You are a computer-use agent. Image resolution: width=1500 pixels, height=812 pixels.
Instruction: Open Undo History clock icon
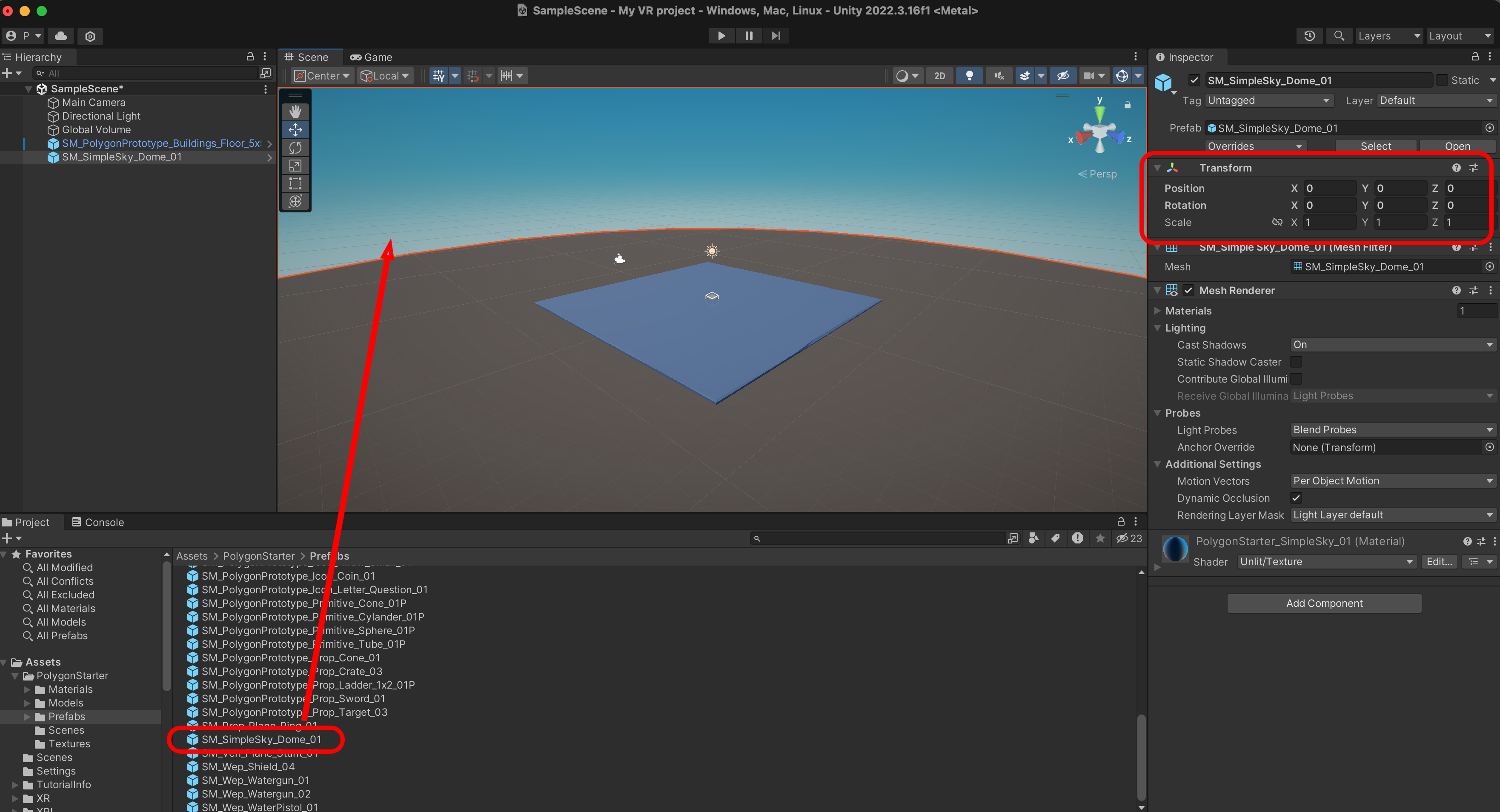pyautogui.click(x=1310, y=35)
